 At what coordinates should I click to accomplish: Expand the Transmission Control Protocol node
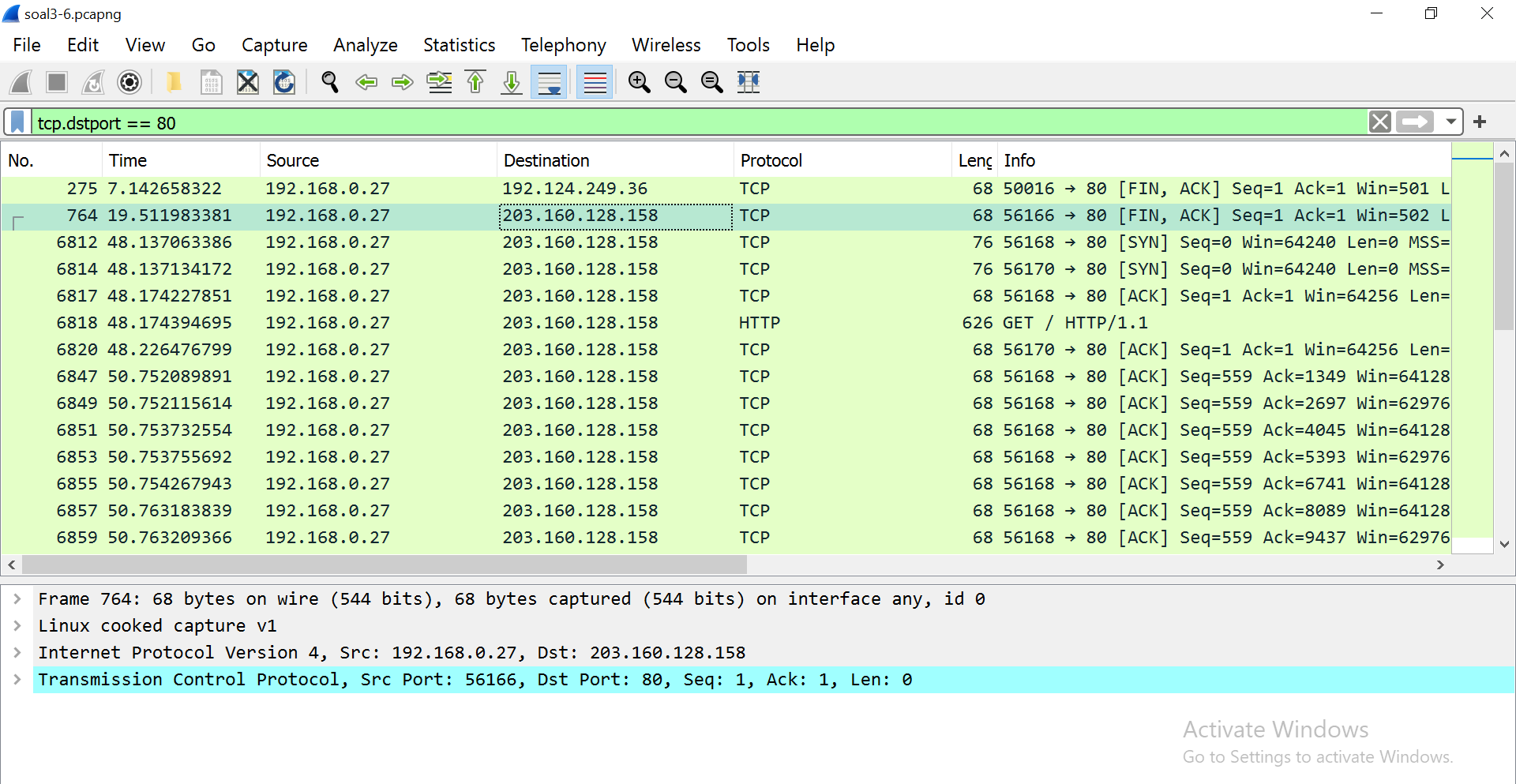(17, 680)
